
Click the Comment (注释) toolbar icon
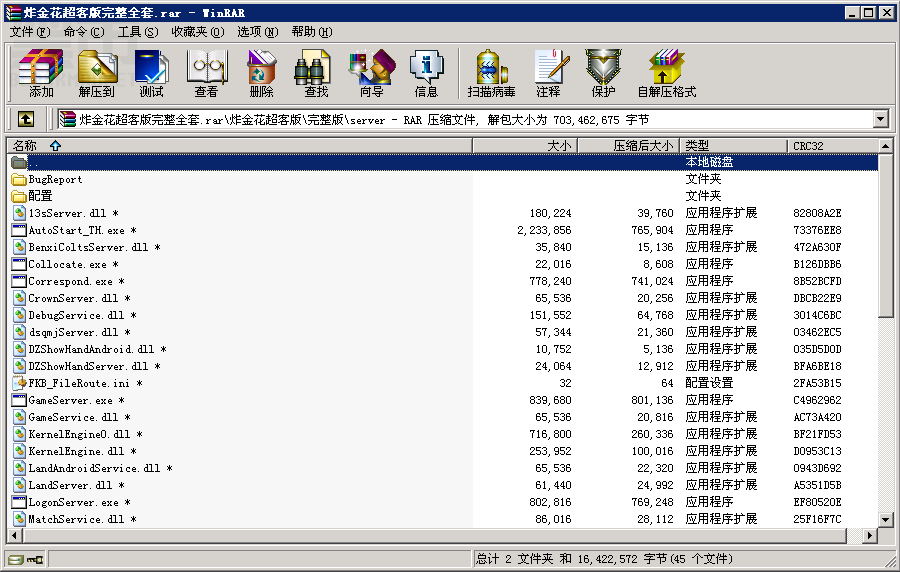[549, 73]
